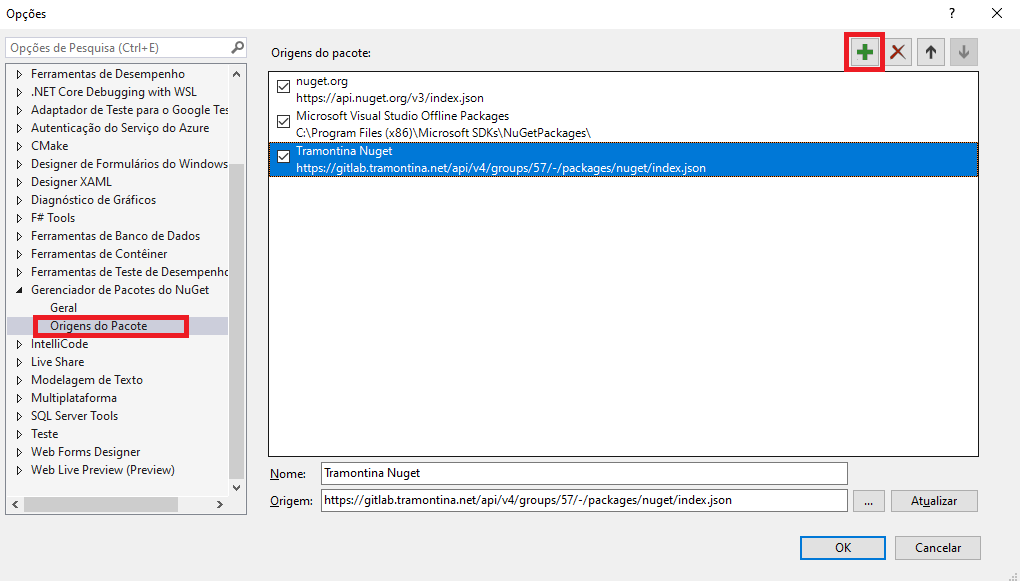Expand the Live Share node
Viewport: 1021px width, 583px height.
point(18,362)
